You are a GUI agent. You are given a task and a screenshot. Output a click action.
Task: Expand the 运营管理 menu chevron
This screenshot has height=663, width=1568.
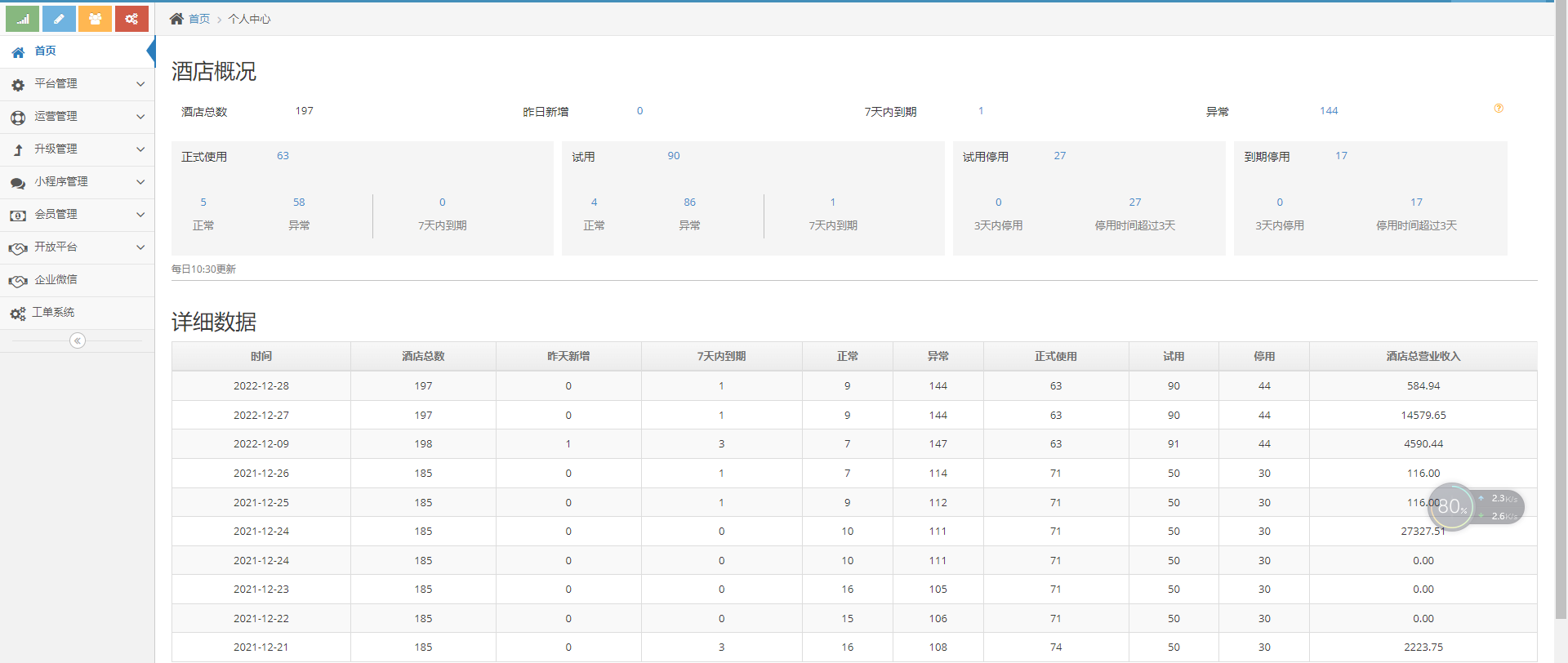pyautogui.click(x=140, y=117)
